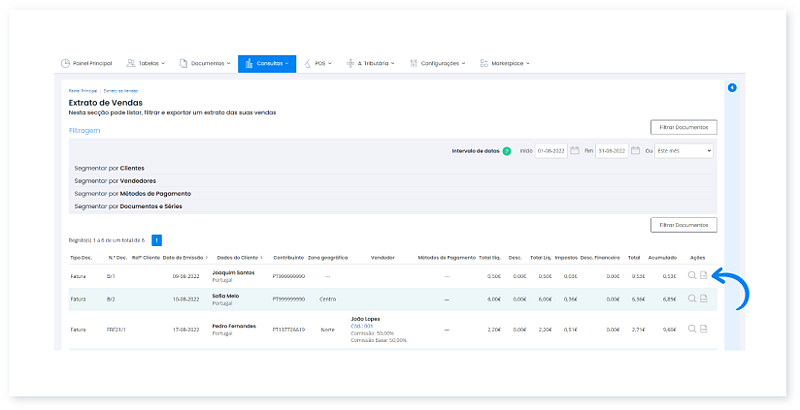Screen dimensions: 800x410
Task: Select page 1 in the pagination
Action: coord(157,240)
